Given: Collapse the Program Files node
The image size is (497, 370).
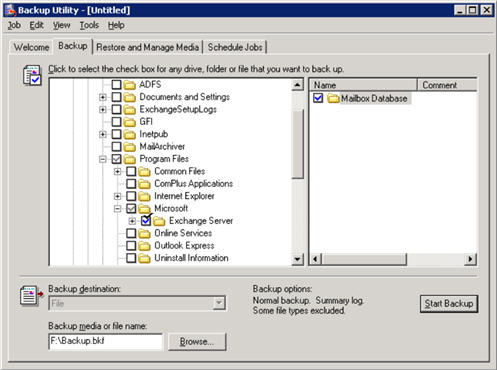Looking at the screenshot, I should pyautogui.click(x=103, y=159).
